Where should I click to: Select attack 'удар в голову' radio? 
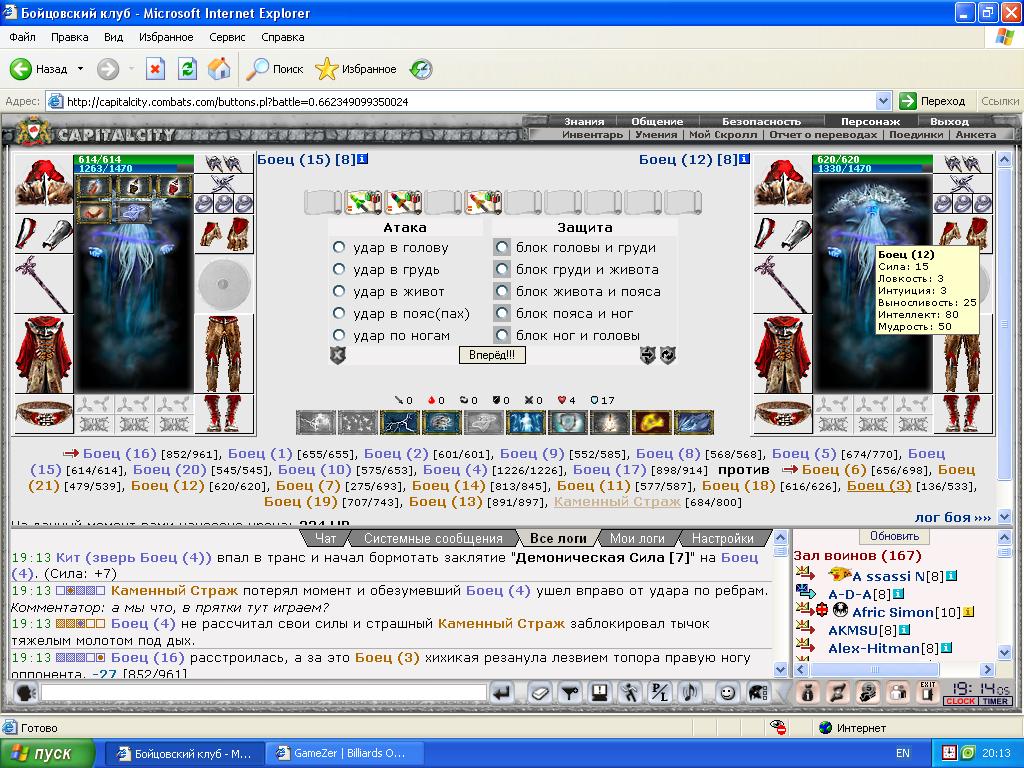coord(339,248)
